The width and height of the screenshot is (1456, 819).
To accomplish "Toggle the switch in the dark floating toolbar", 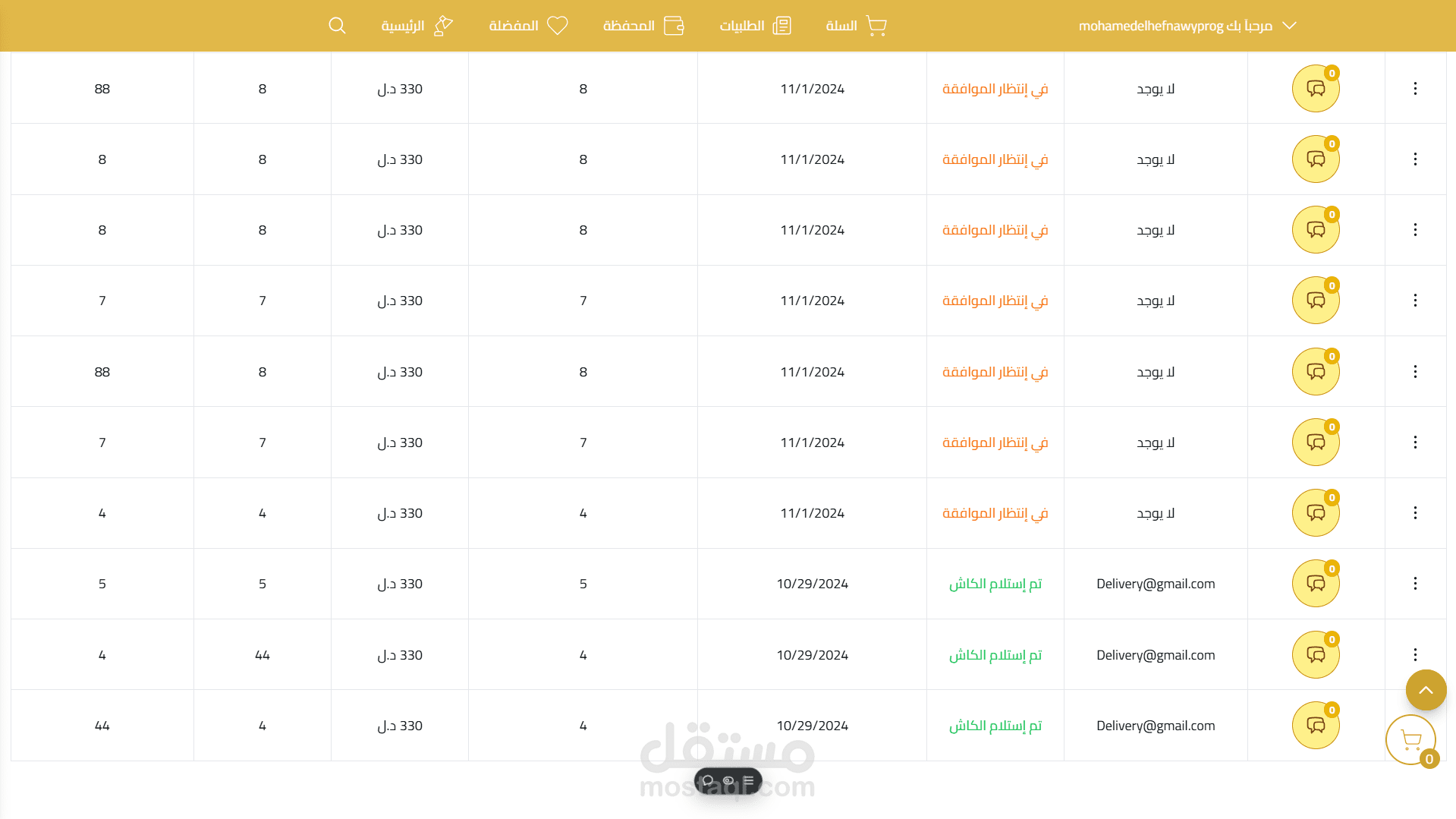I will coord(728,780).
